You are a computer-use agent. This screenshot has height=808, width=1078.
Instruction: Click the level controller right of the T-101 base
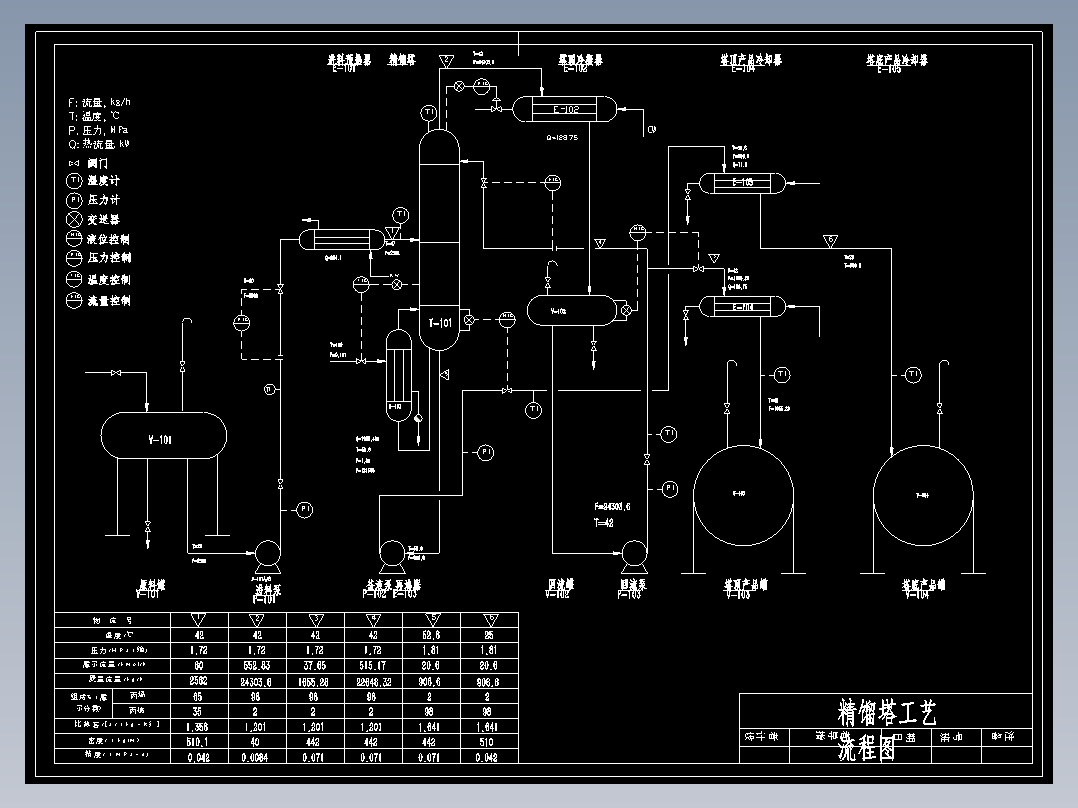(x=507, y=319)
